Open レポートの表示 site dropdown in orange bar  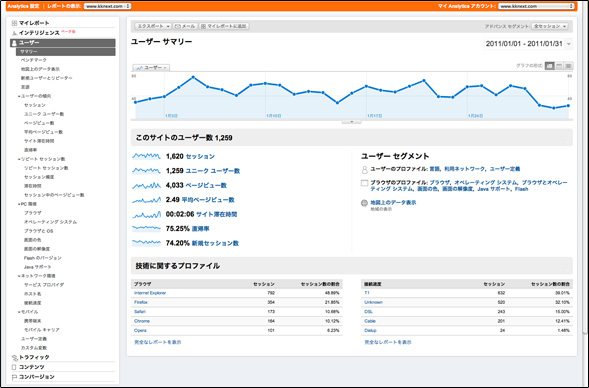[x=107, y=6]
